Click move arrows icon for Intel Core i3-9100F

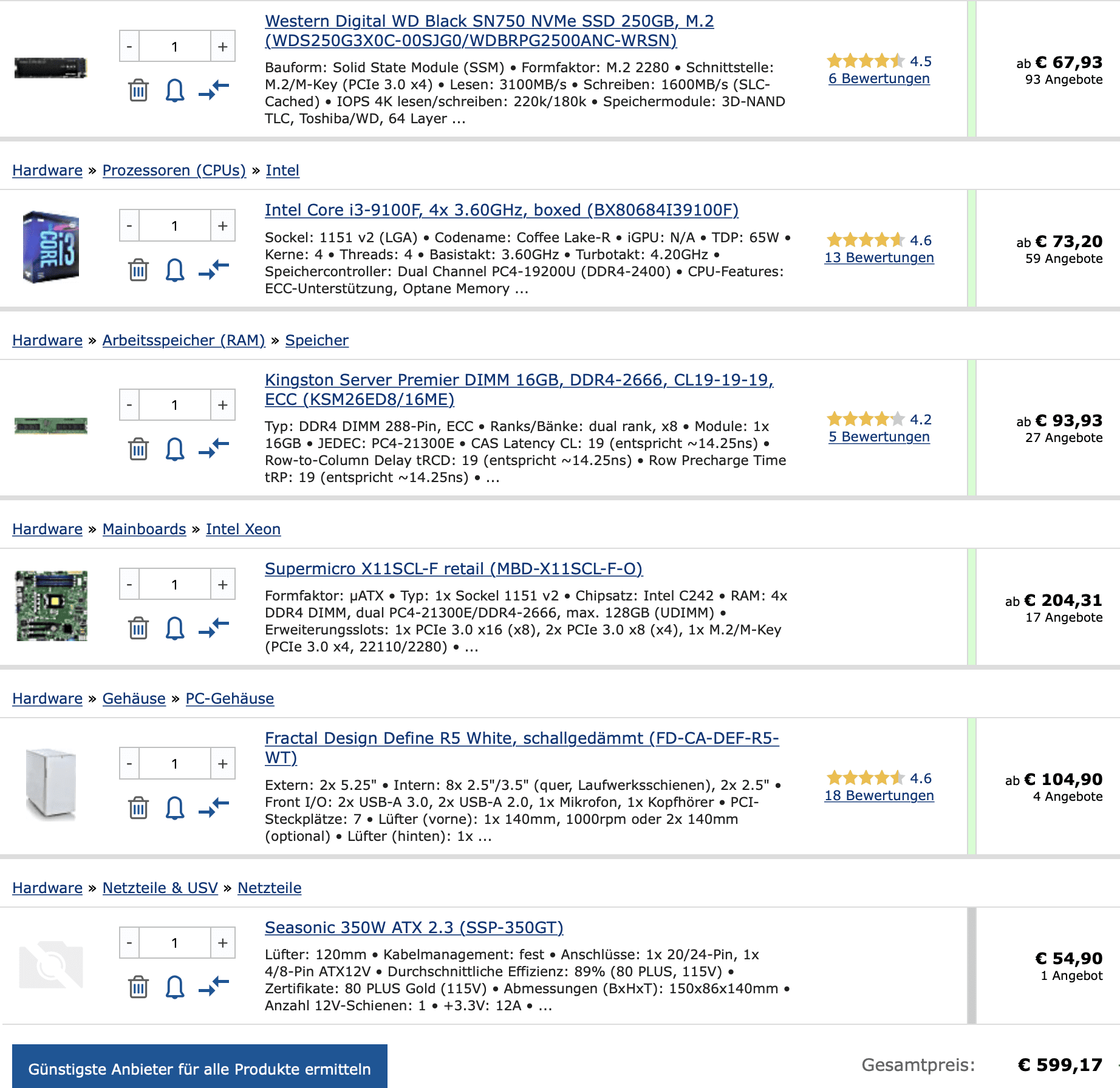tap(214, 270)
